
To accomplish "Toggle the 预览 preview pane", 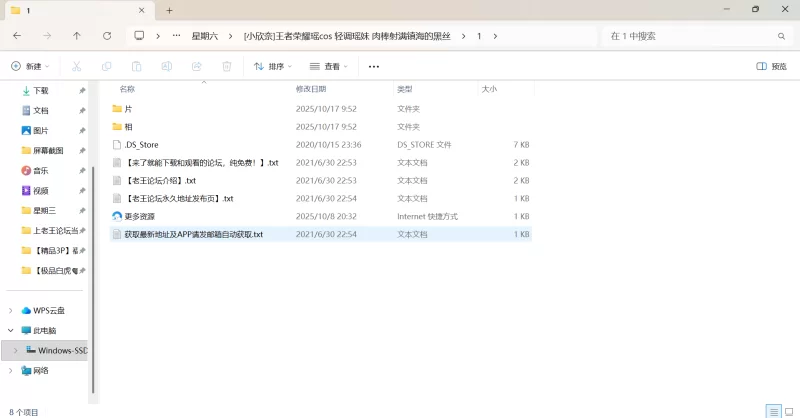I will point(771,67).
